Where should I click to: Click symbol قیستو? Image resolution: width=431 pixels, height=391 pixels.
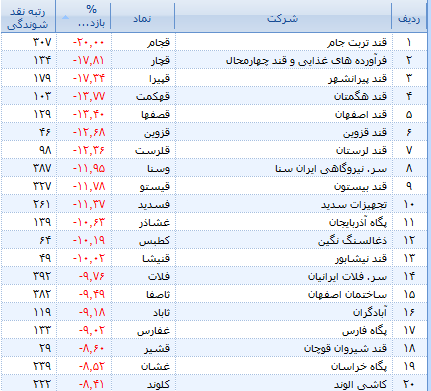pos(155,186)
